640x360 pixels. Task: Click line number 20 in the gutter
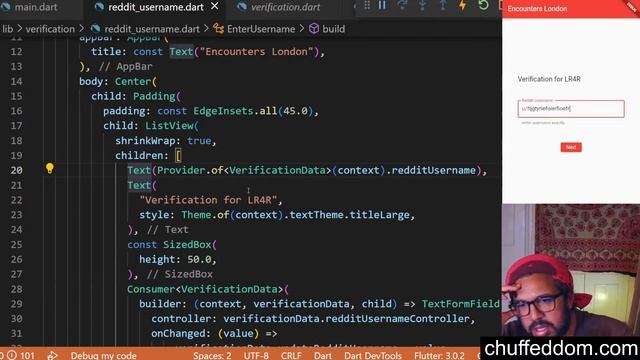click(x=16, y=170)
